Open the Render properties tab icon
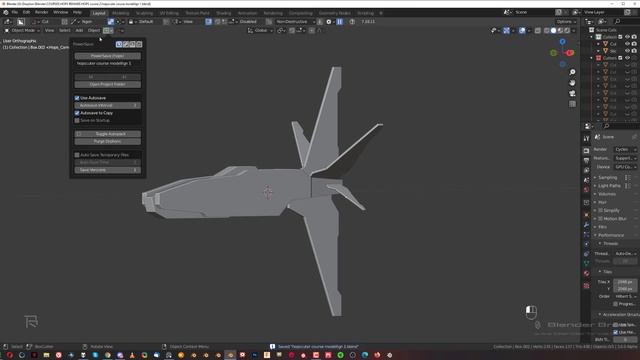 [587, 151]
